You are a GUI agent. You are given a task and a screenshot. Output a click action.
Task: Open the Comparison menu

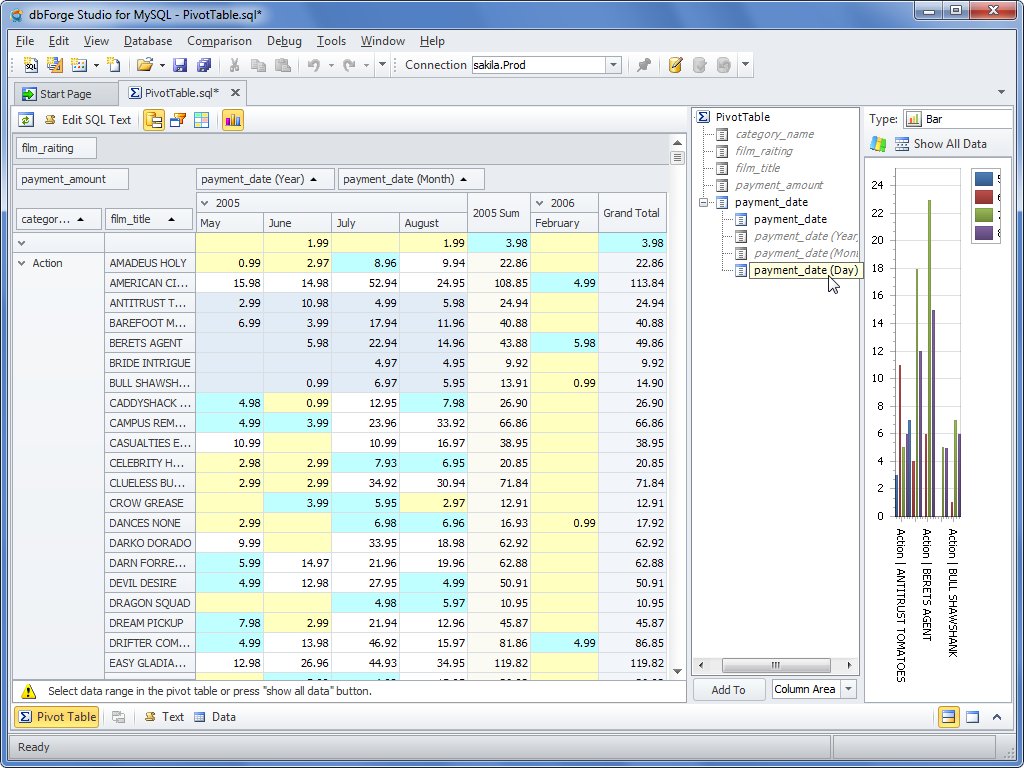(x=219, y=41)
